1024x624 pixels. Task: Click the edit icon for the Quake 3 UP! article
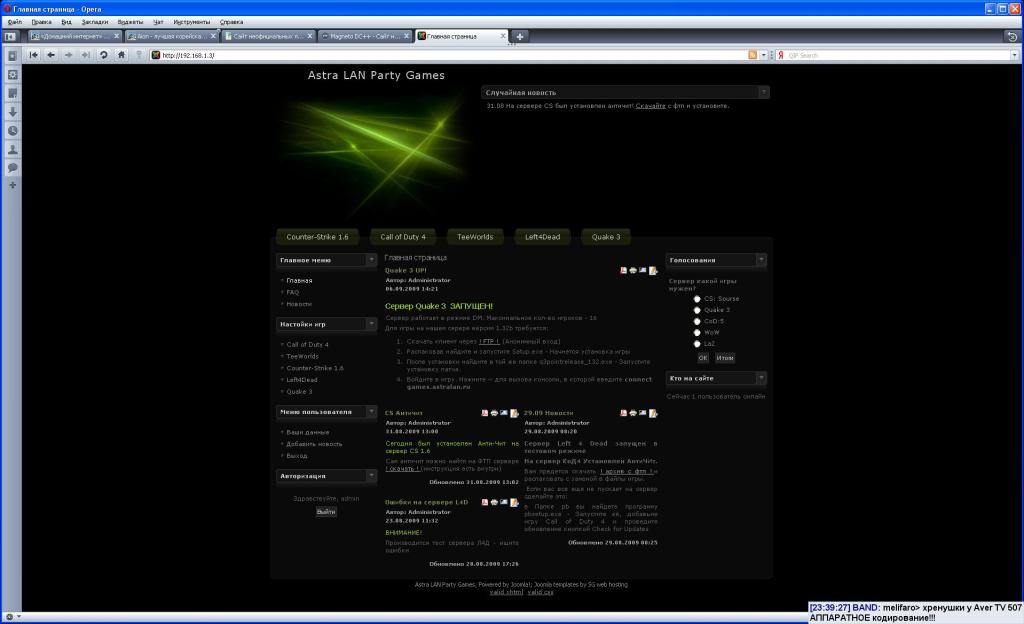[x=652, y=270]
